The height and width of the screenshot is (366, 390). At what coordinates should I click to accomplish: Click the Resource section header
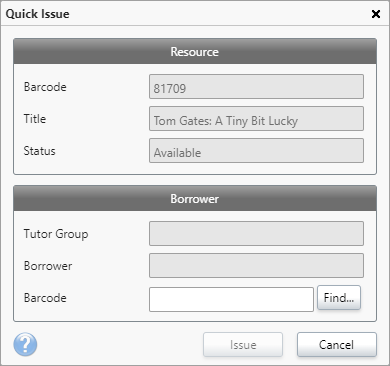pyautogui.click(x=195, y=51)
